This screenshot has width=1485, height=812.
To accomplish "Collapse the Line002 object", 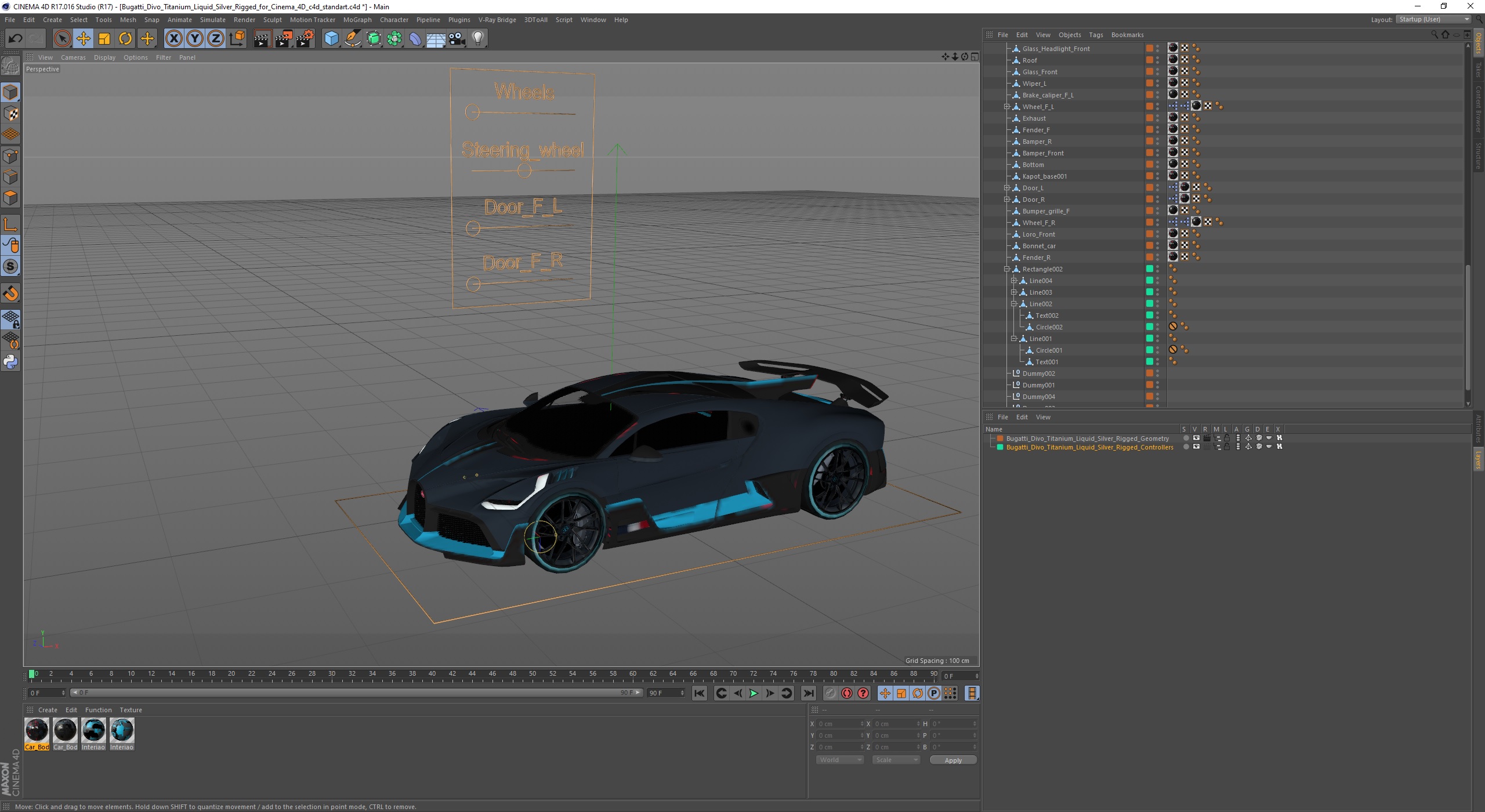I will pos(1014,304).
